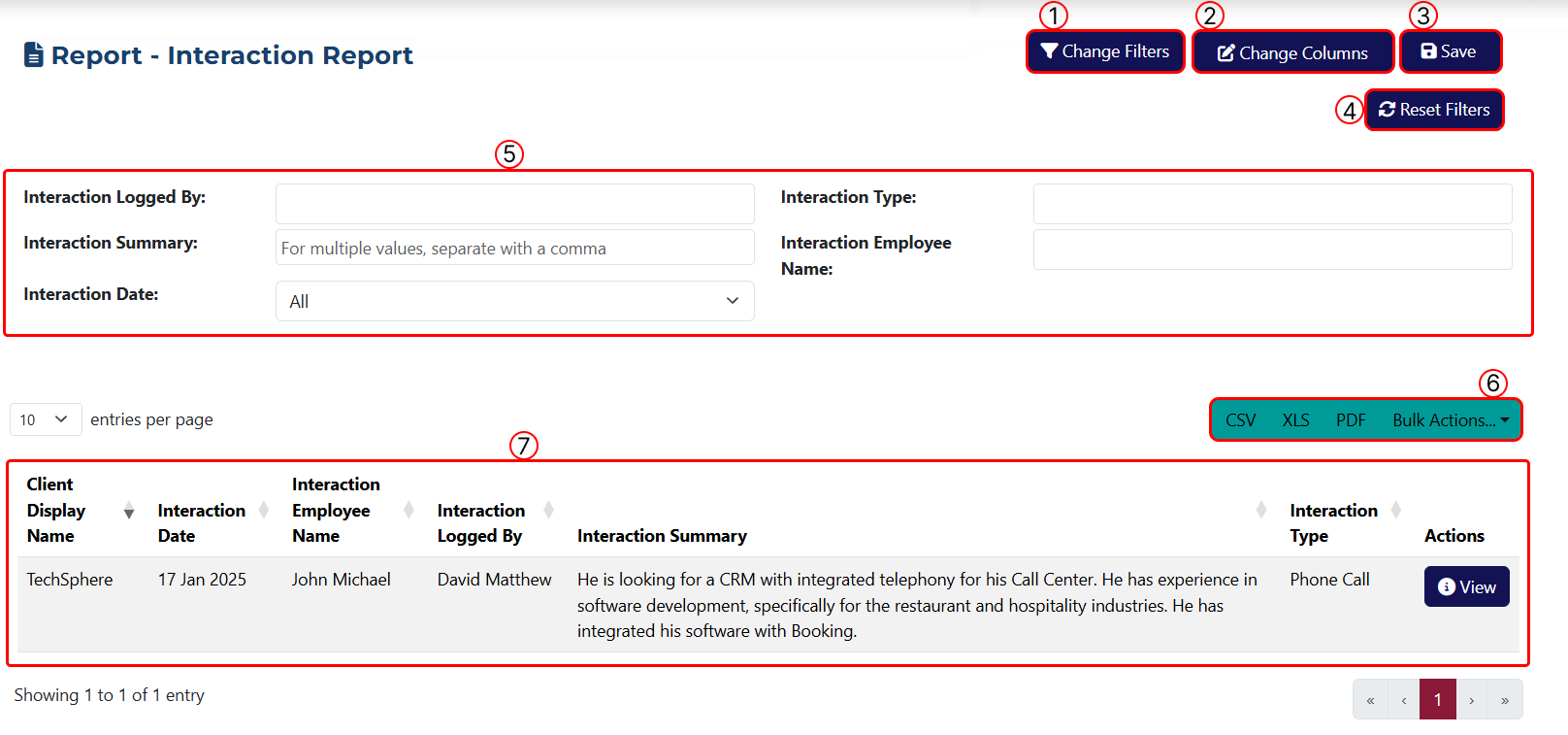The height and width of the screenshot is (735, 1568).
Task: Jump to the last page of results
Action: (1504, 699)
